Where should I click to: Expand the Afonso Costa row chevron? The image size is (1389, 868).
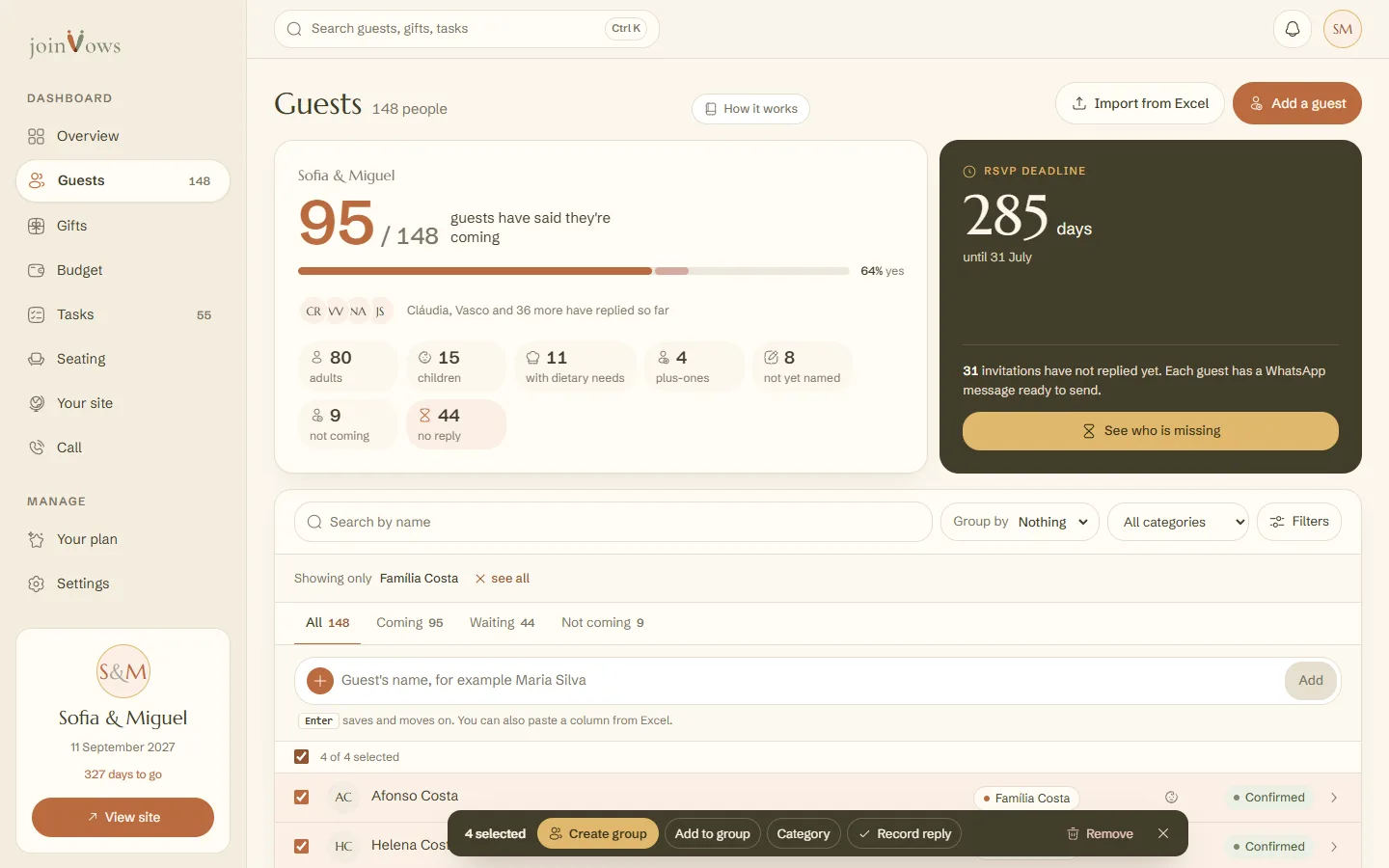coord(1334,798)
